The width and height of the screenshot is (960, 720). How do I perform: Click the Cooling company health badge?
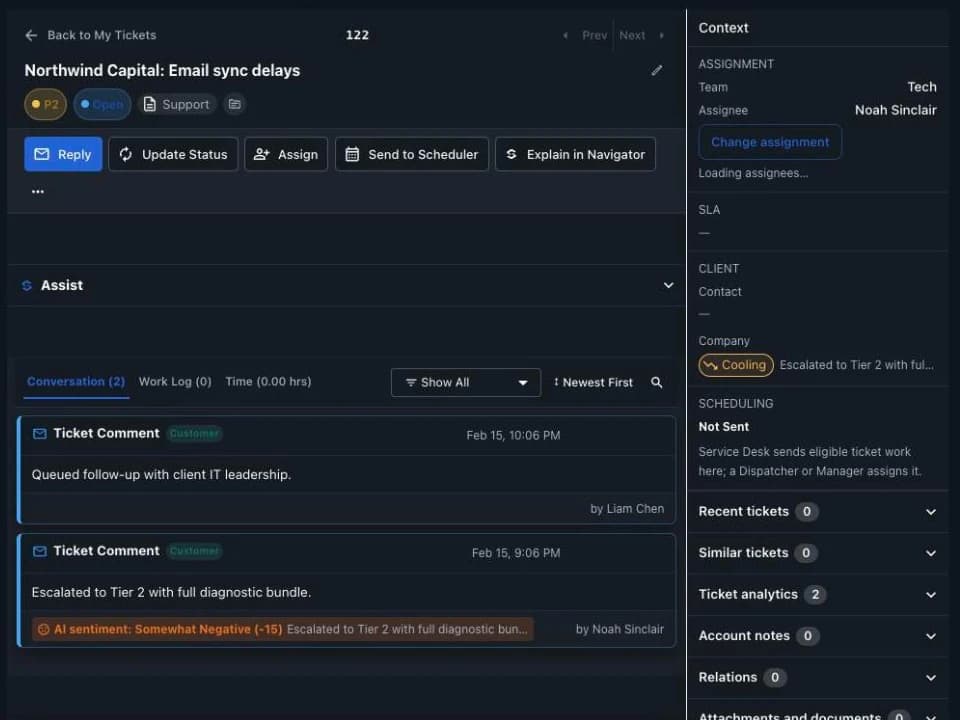(x=736, y=365)
